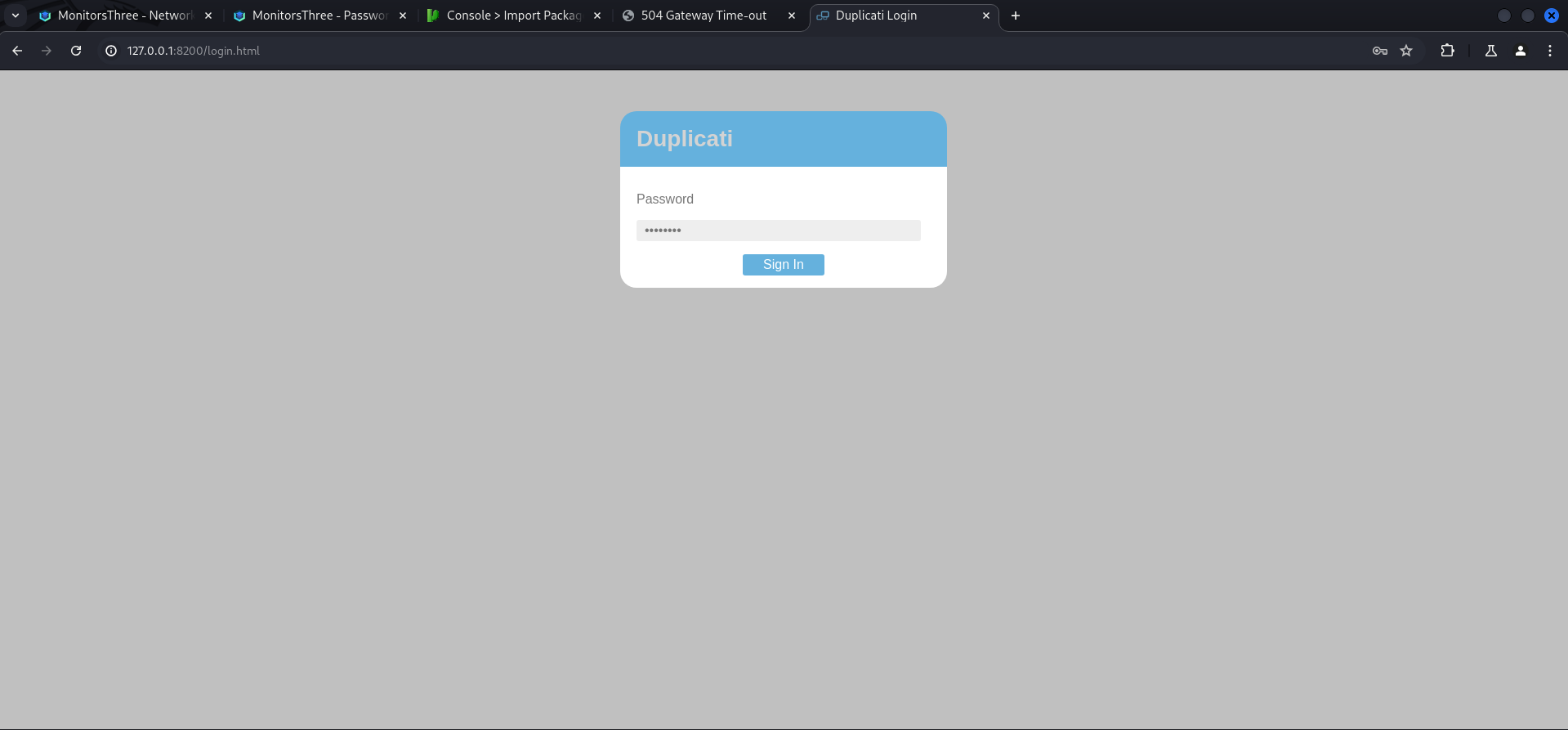Close the 504 Gateway Time-out tab
Image resolution: width=1568 pixels, height=730 pixels.
coord(791,16)
